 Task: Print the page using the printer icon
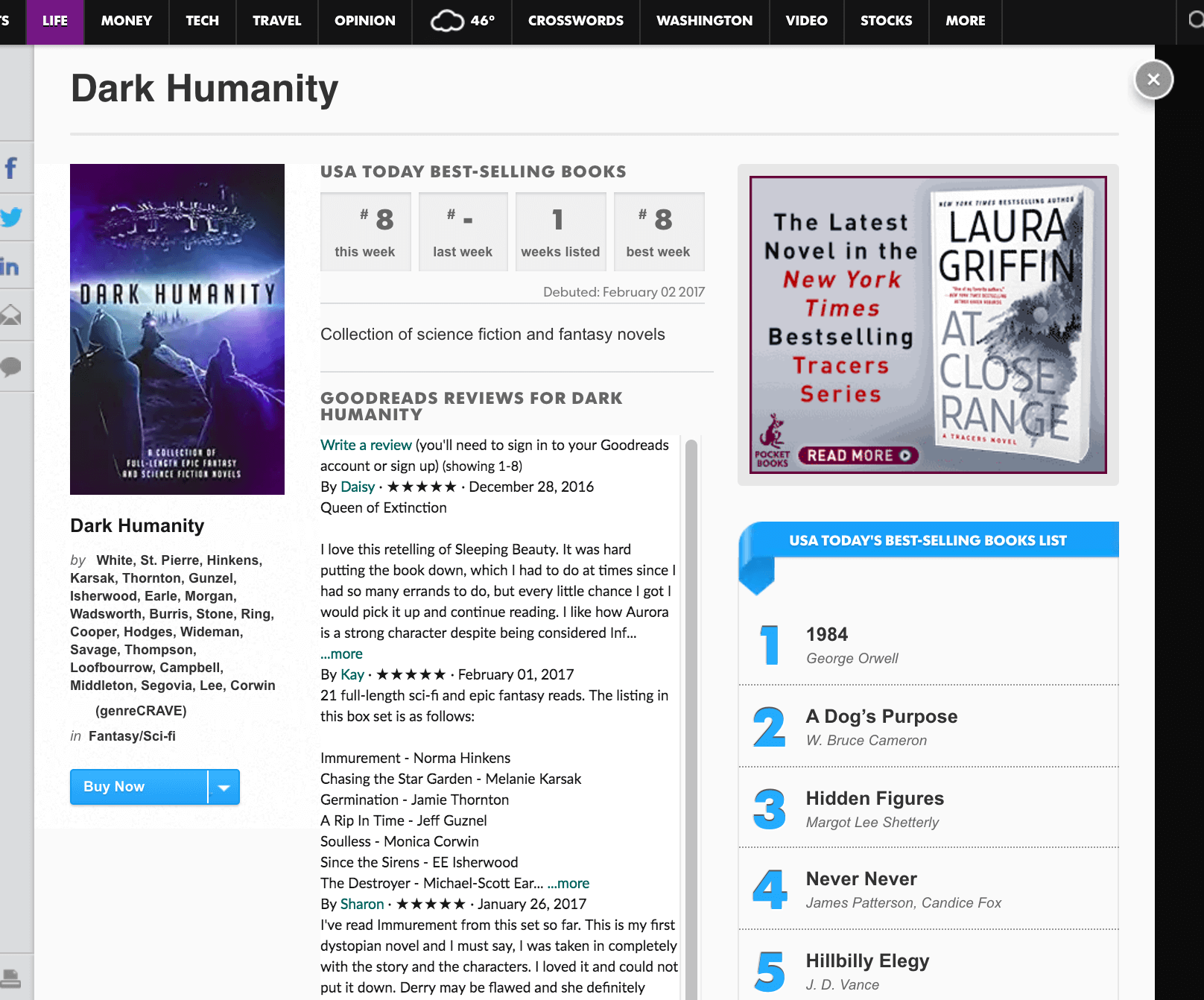[x=11, y=978]
